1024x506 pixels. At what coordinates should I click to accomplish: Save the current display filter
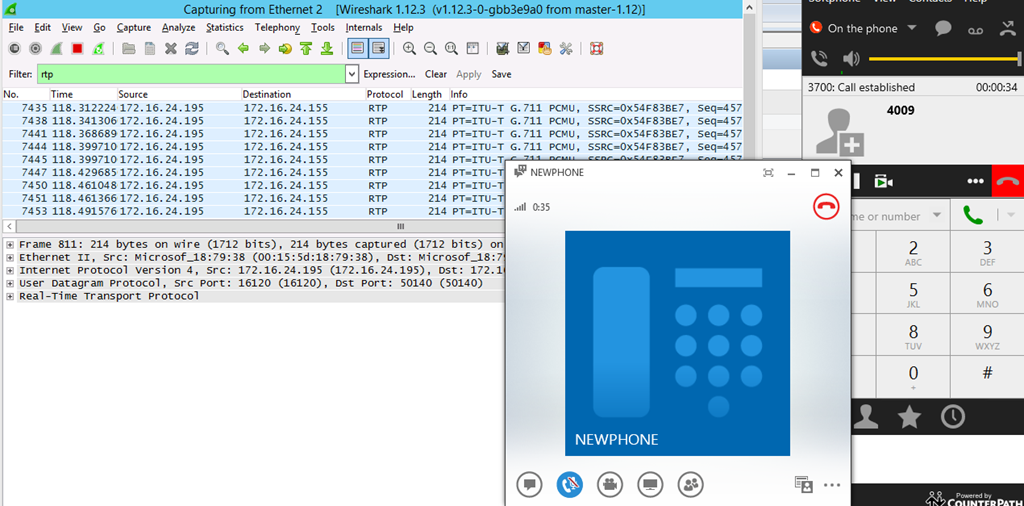[x=502, y=74]
